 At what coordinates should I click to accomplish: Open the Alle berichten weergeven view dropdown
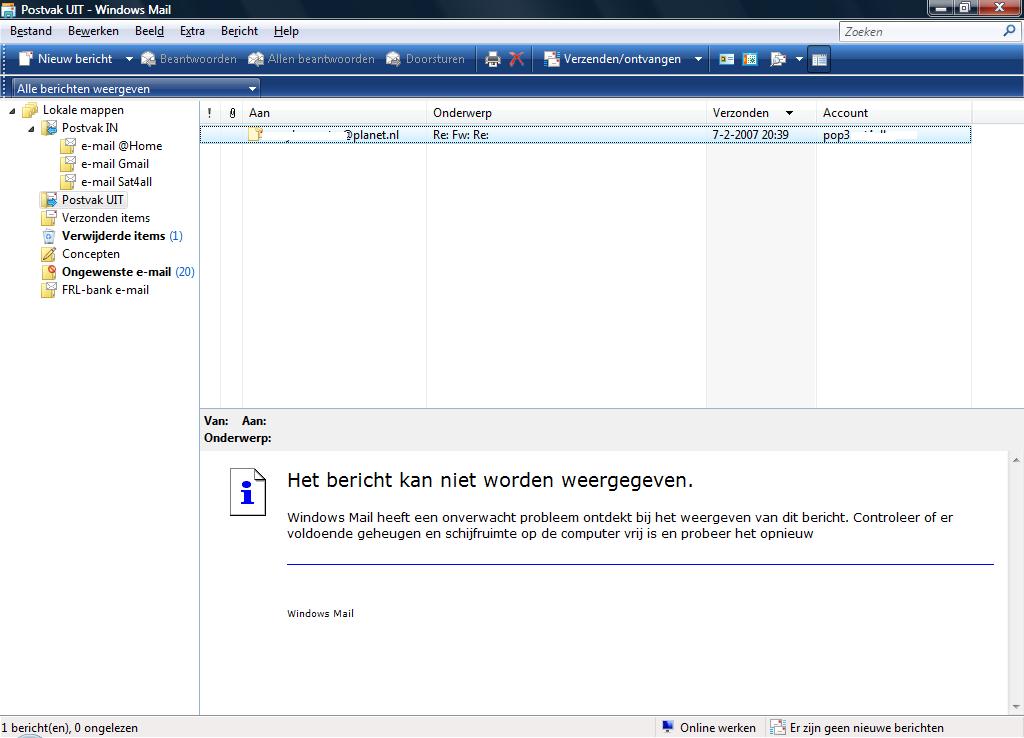tap(136, 88)
